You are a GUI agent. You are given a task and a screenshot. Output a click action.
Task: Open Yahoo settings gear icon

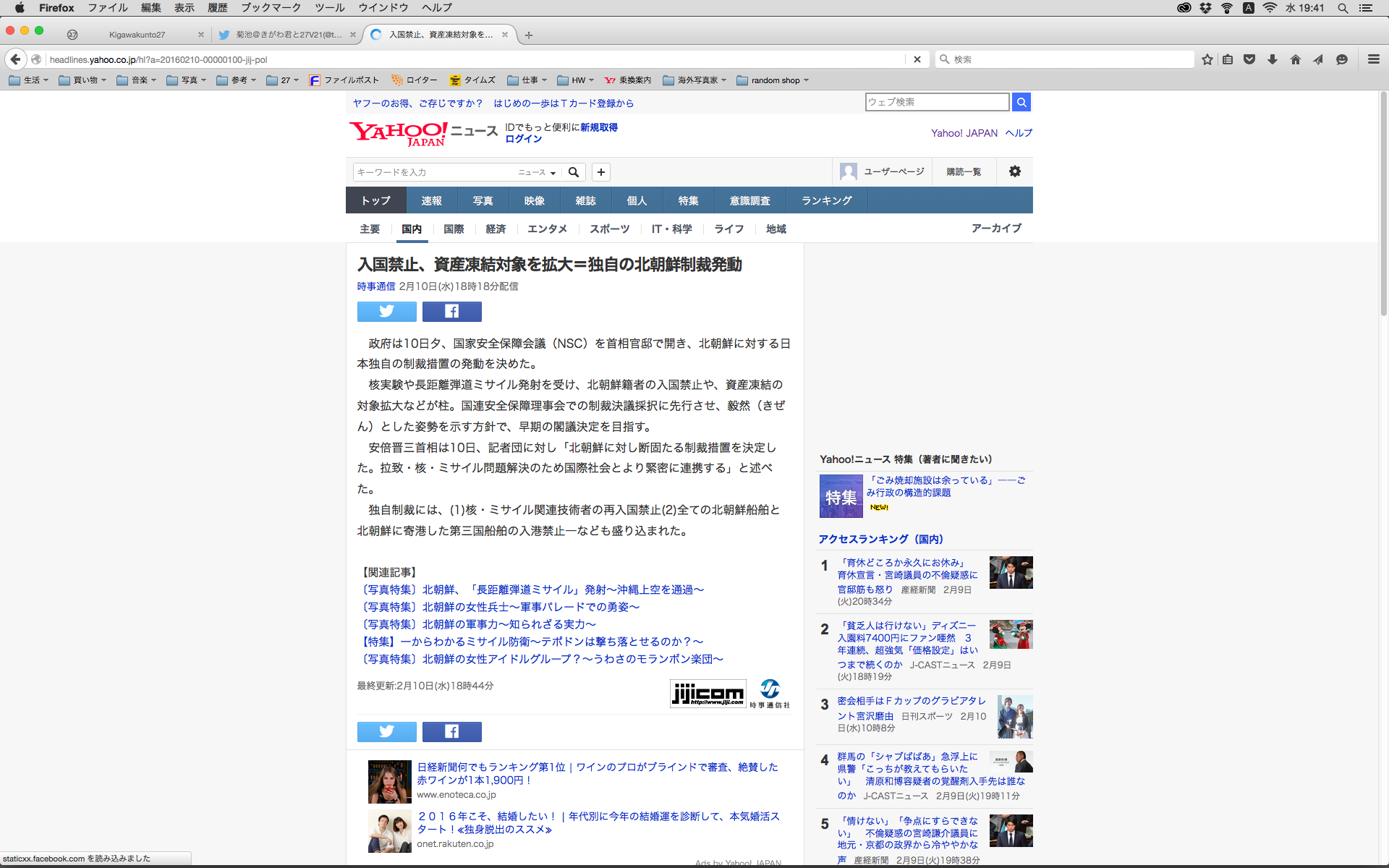click(1015, 171)
